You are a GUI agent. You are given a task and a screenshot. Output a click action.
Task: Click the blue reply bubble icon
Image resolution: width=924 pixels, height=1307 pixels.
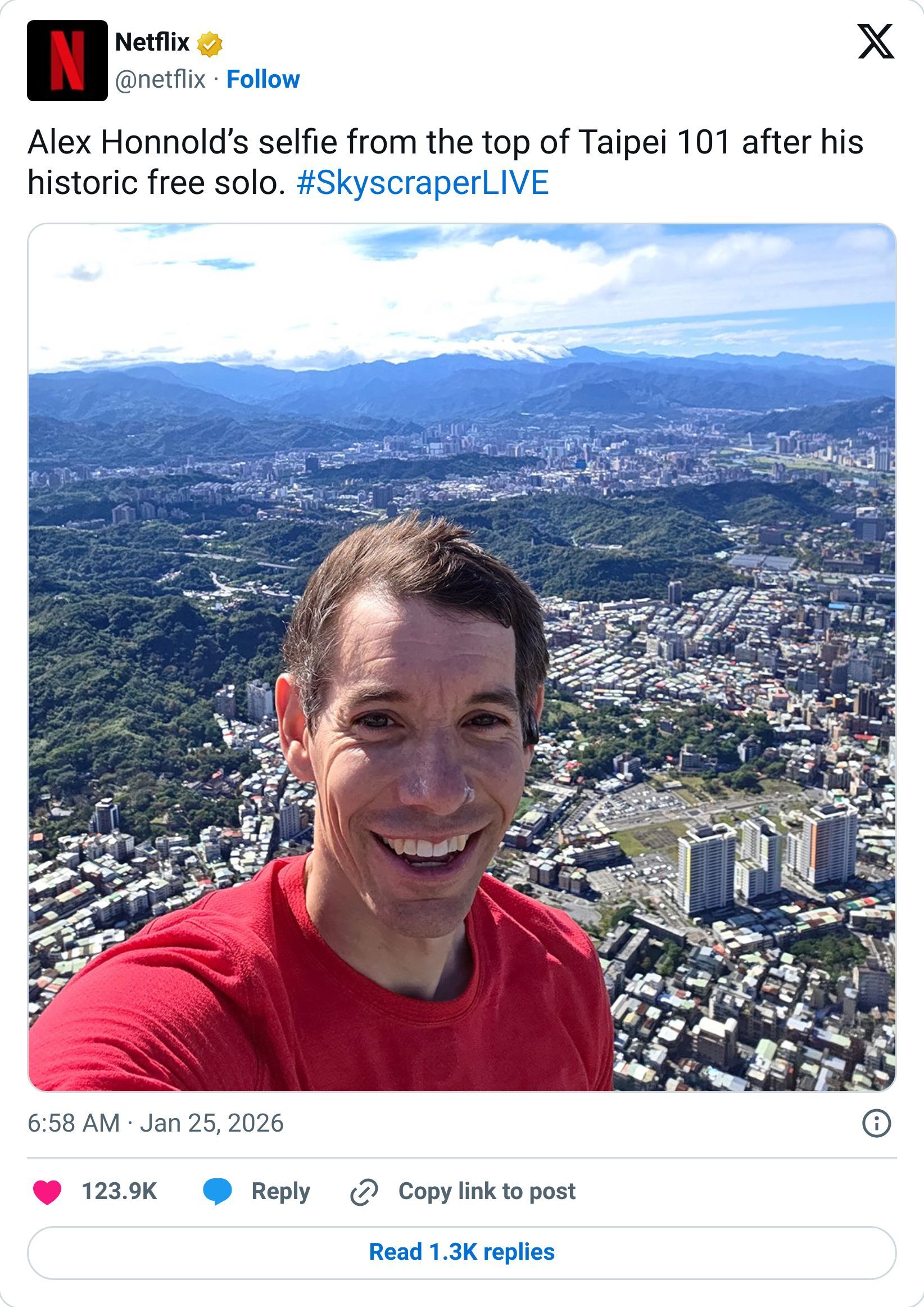218,1191
